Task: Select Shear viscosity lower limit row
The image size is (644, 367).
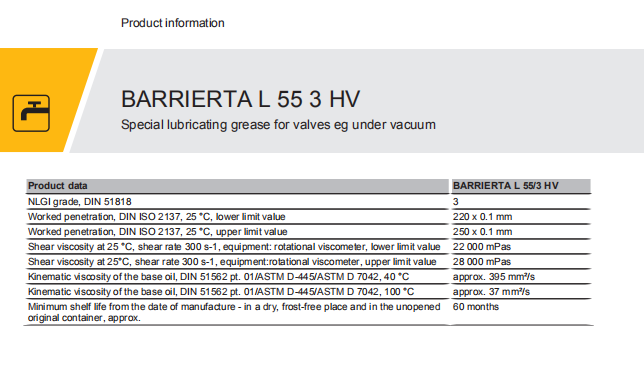Action: pyautogui.click(x=308, y=247)
